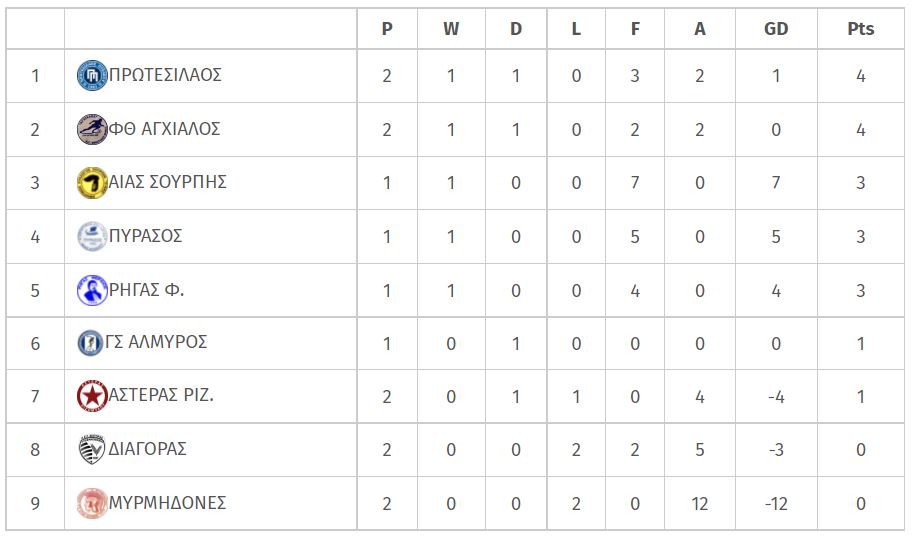Select the F column header
Viewport: 913px width, 539px height.
click(635, 29)
